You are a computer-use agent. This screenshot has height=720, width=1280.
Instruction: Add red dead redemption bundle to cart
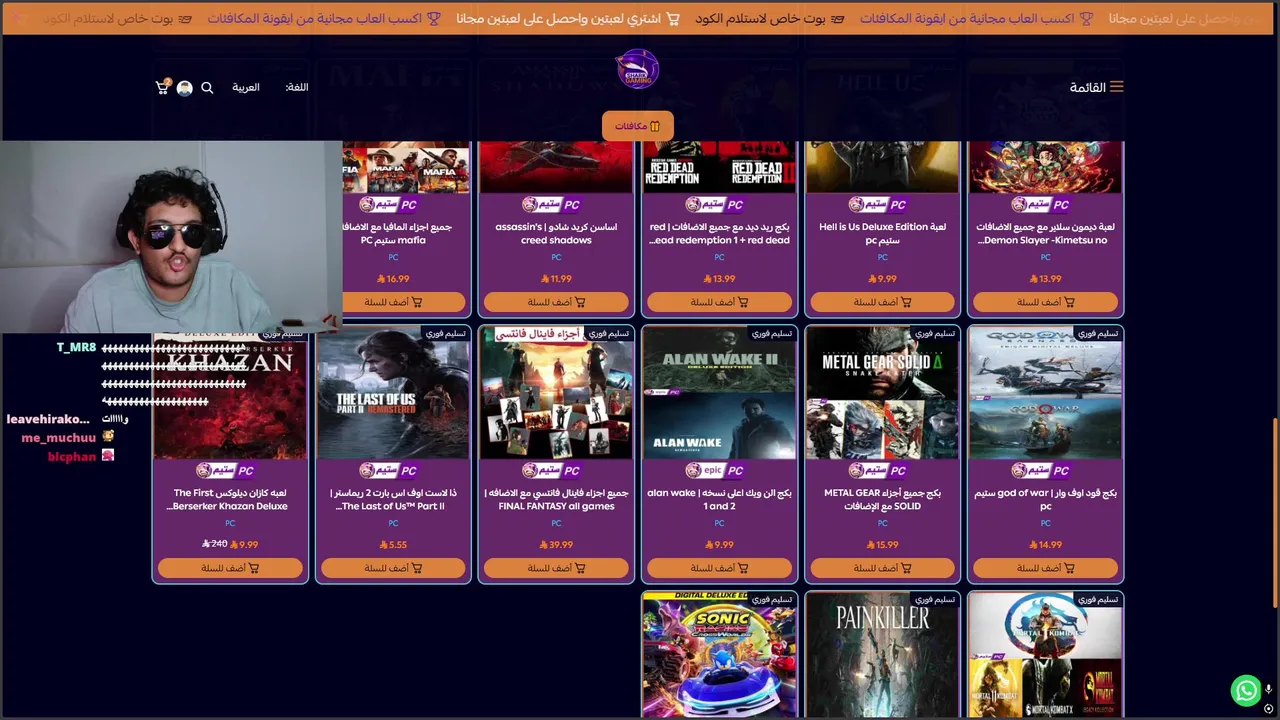[719, 302]
